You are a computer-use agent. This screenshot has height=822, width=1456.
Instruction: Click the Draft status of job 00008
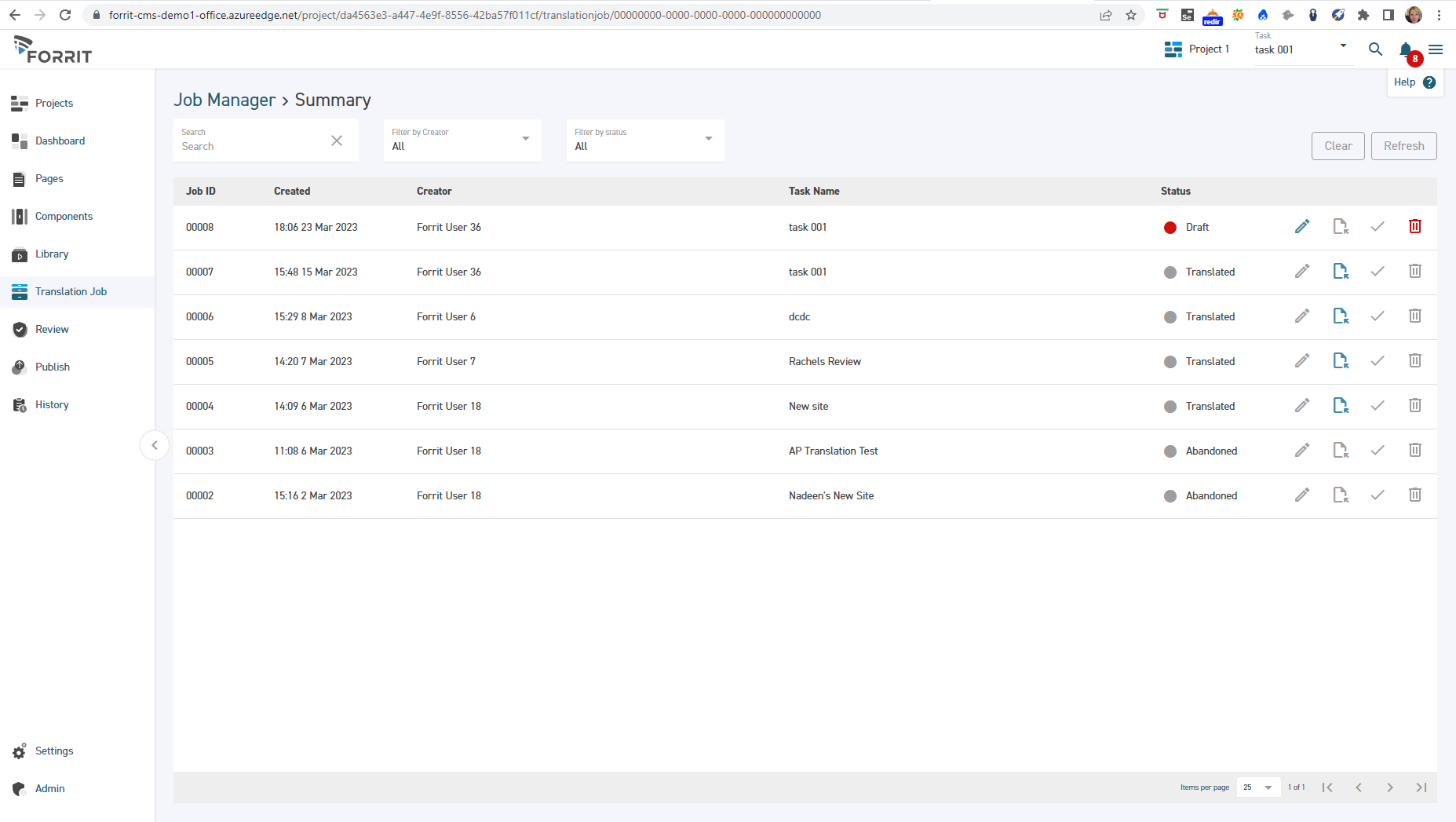[x=1186, y=228]
